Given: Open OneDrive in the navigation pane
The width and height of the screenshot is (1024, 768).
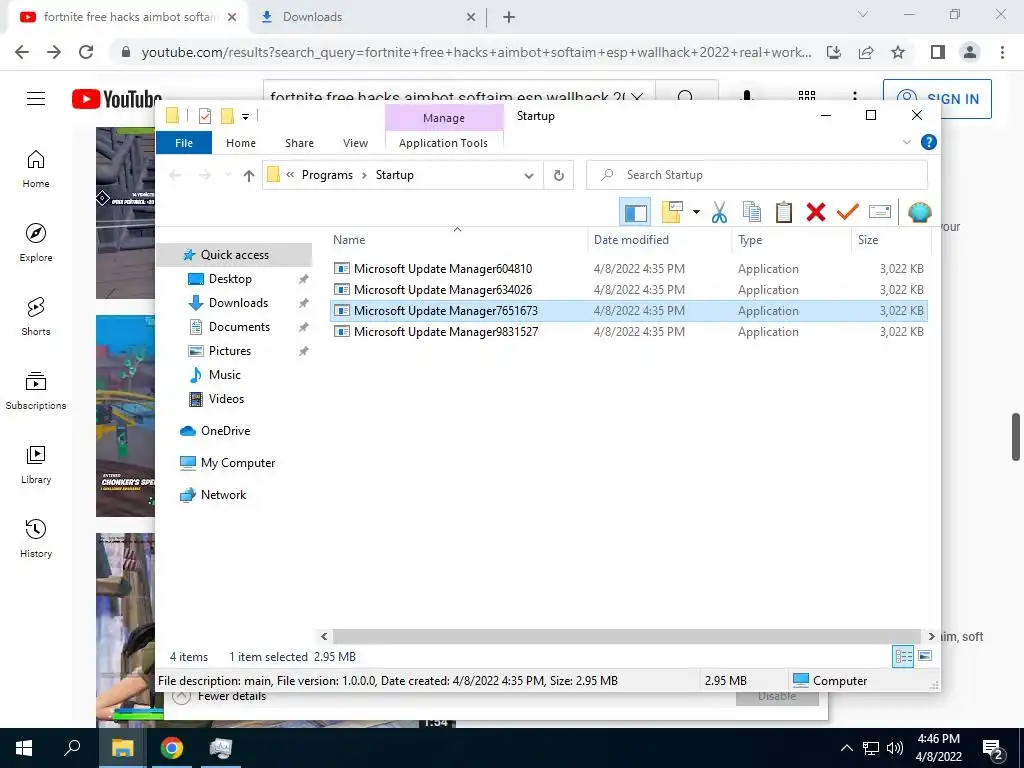Looking at the screenshot, I should pyautogui.click(x=225, y=431).
